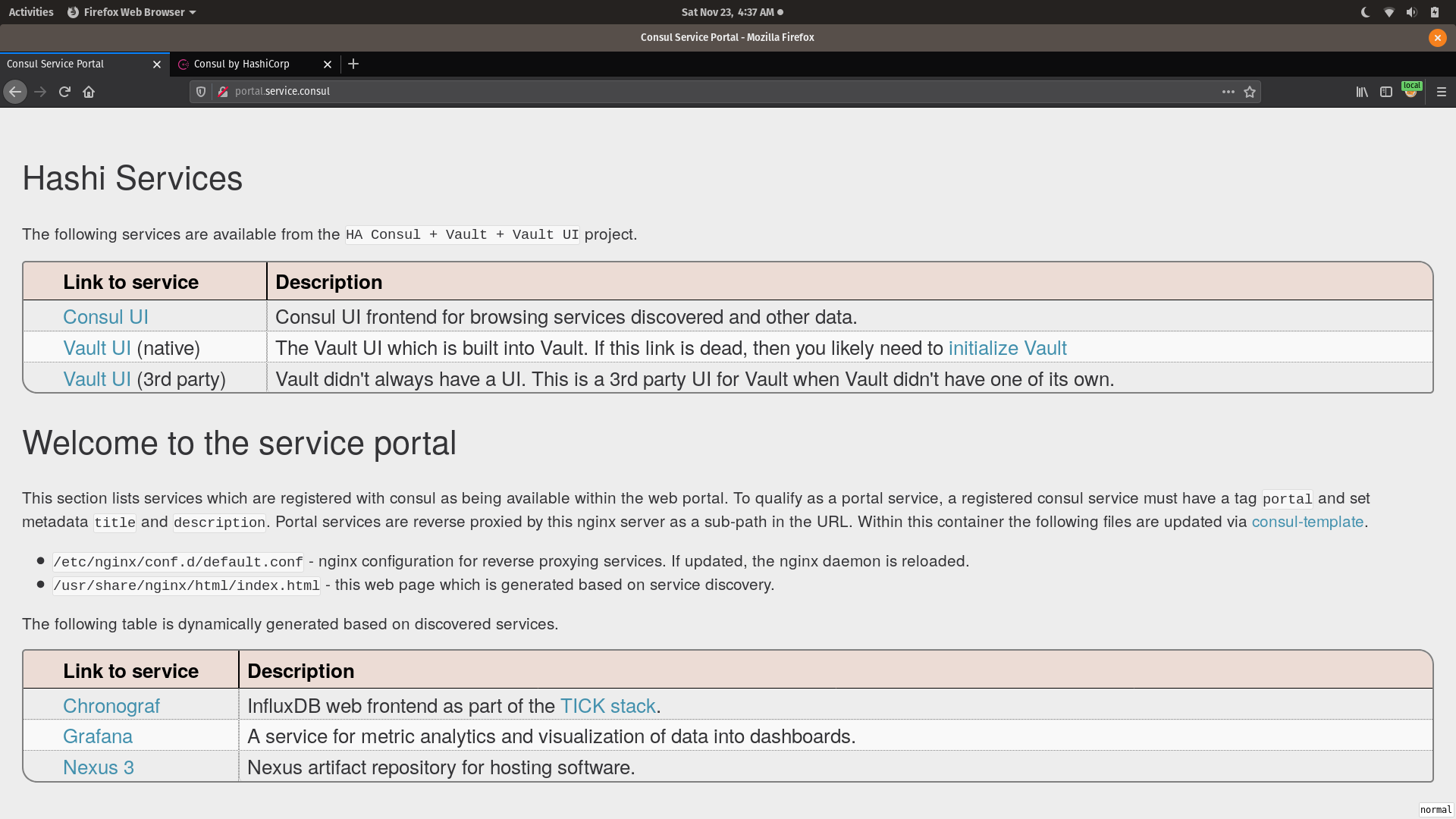Open tracking protection shield icon
Viewport: 1456px width, 819px height.
click(x=201, y=92)
